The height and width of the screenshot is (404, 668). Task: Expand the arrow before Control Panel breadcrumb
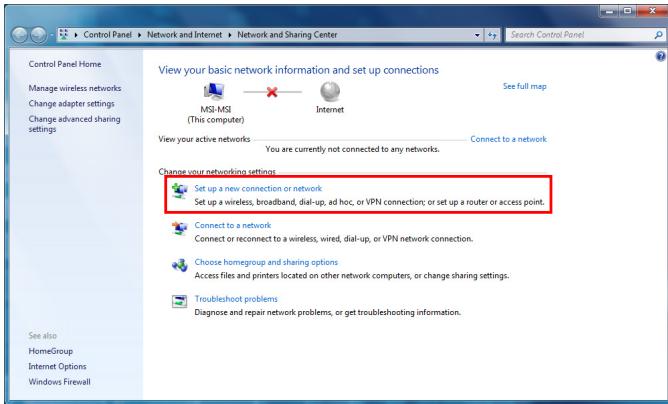tap(76, 35)
